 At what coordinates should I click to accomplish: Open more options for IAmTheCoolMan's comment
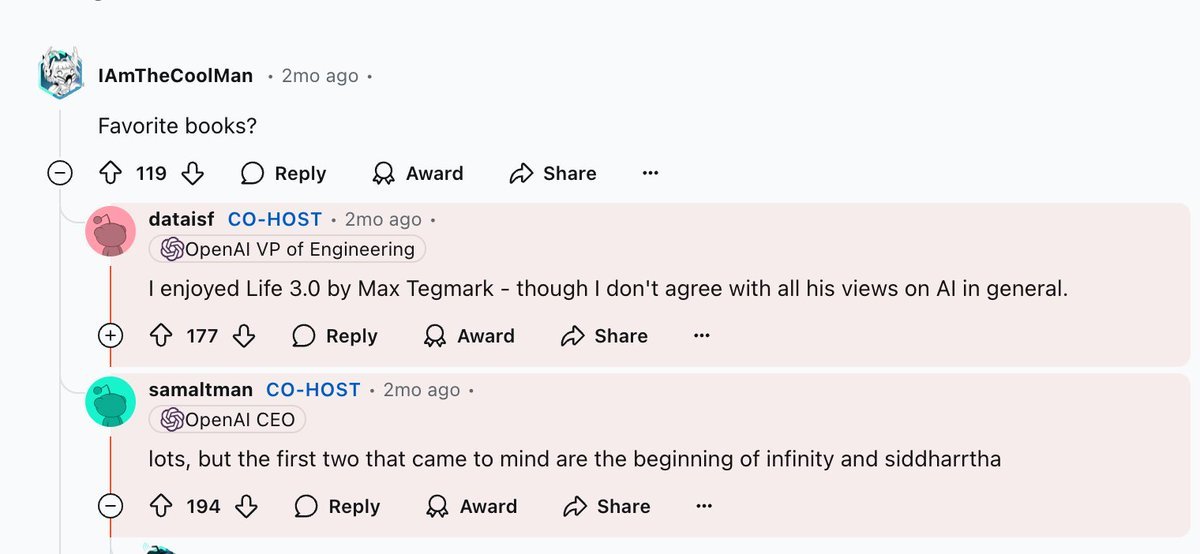tap(650, 174)
